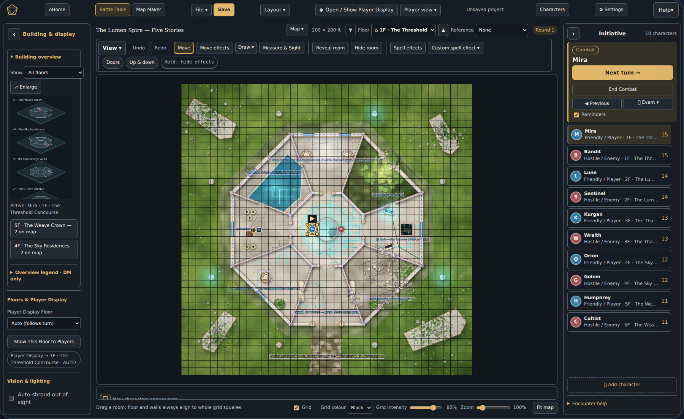Open the View dropdown in the toolbar

[112, 48]
